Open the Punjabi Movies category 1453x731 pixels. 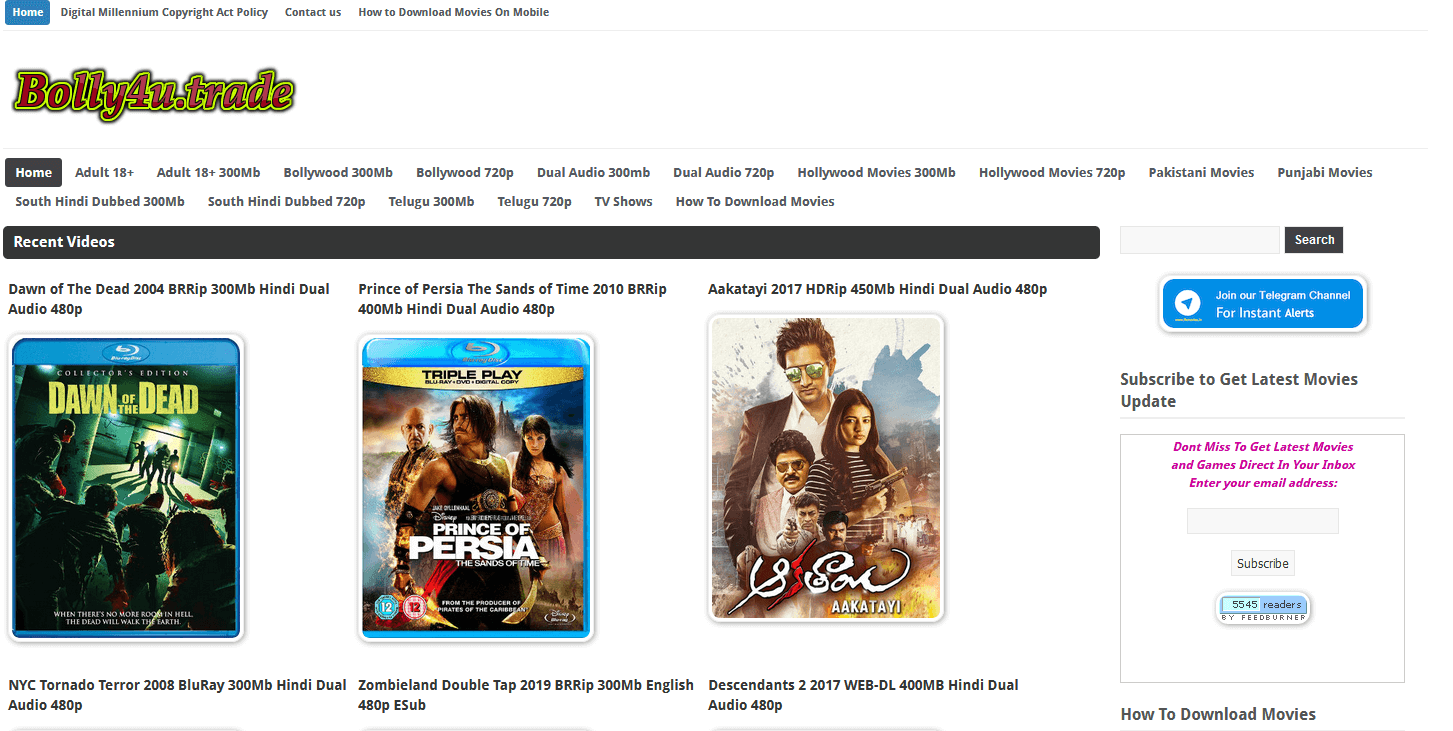(1324, 172)
